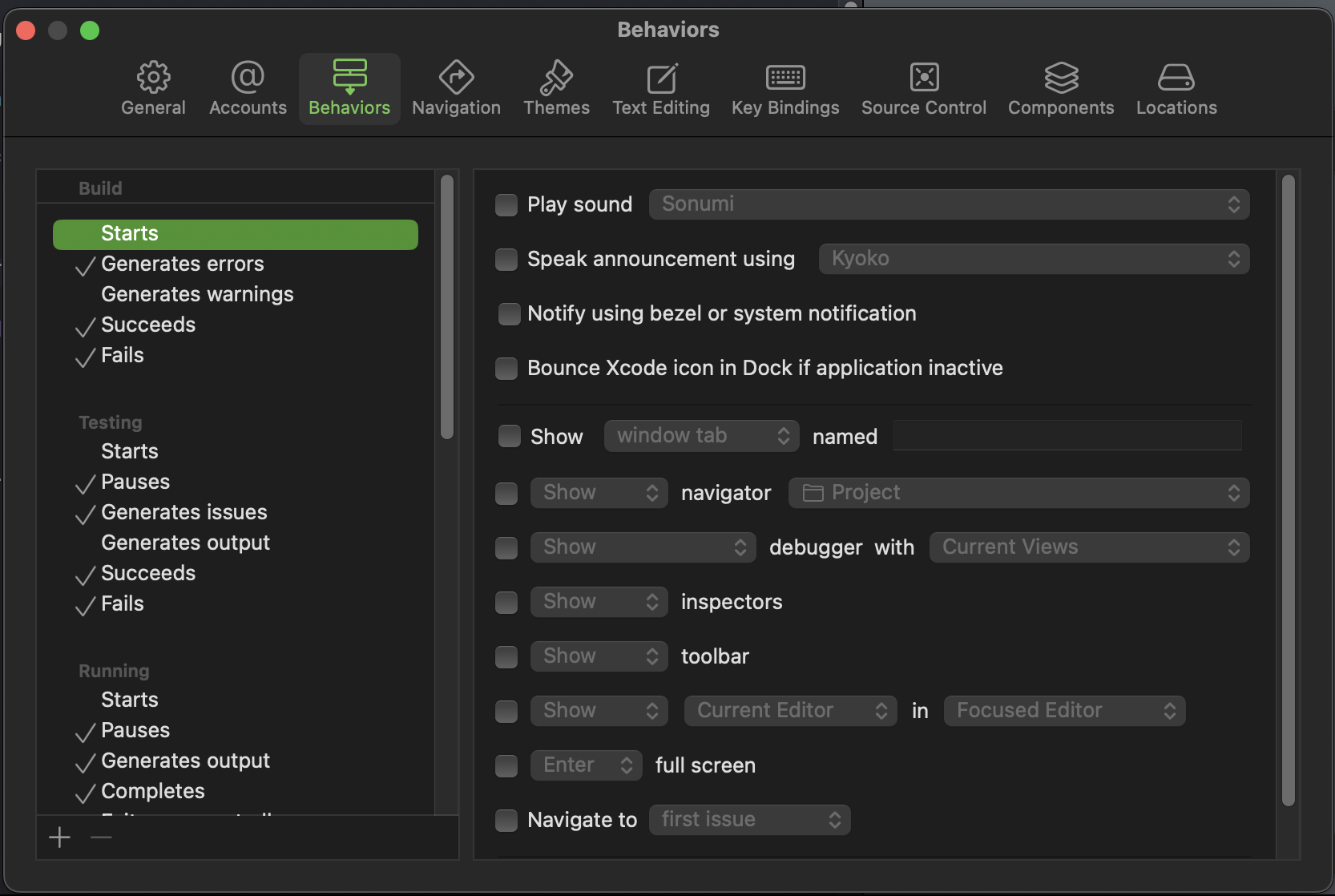The image size is (1335, 896).
Task: Open the Text Editing preferences icon
Action: point(661,78)
